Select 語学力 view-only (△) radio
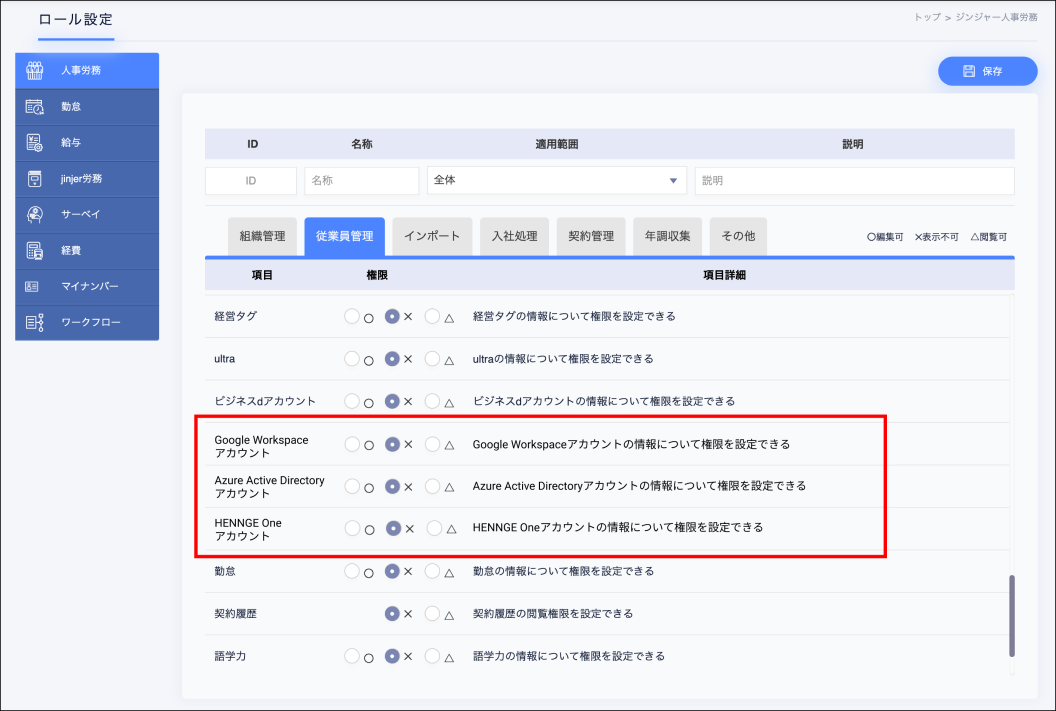The width and height of the screenshot is (1056, 711). click(432, 656)
